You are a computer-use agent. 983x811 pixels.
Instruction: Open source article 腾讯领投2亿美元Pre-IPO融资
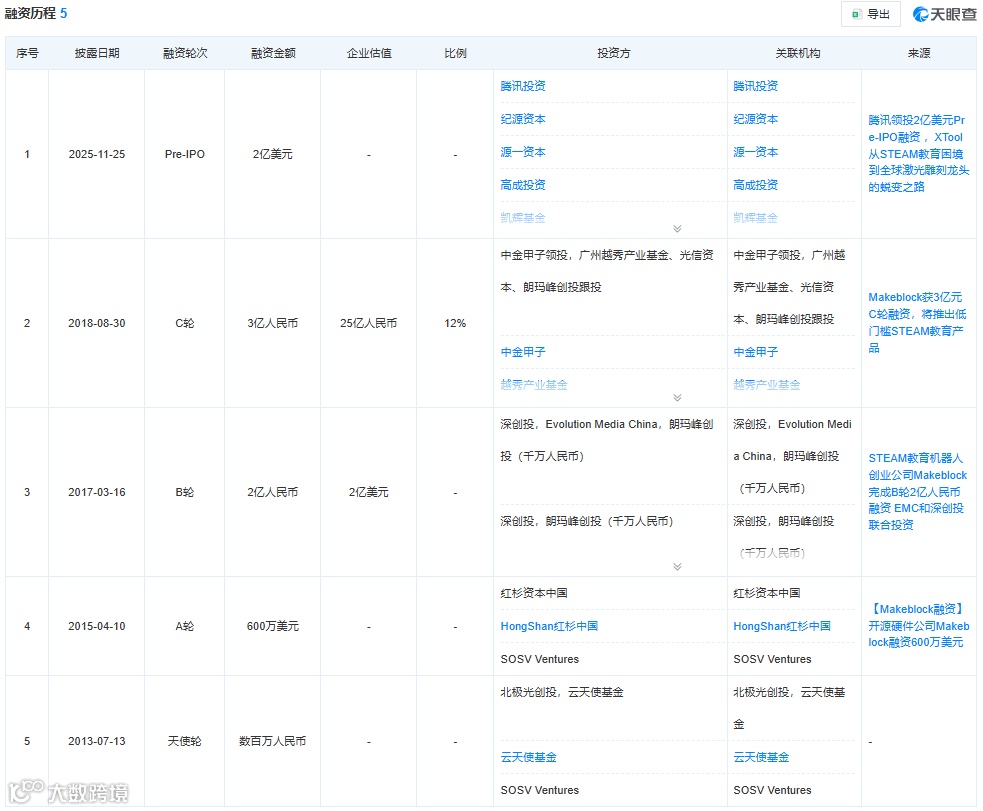click(918, 154)
